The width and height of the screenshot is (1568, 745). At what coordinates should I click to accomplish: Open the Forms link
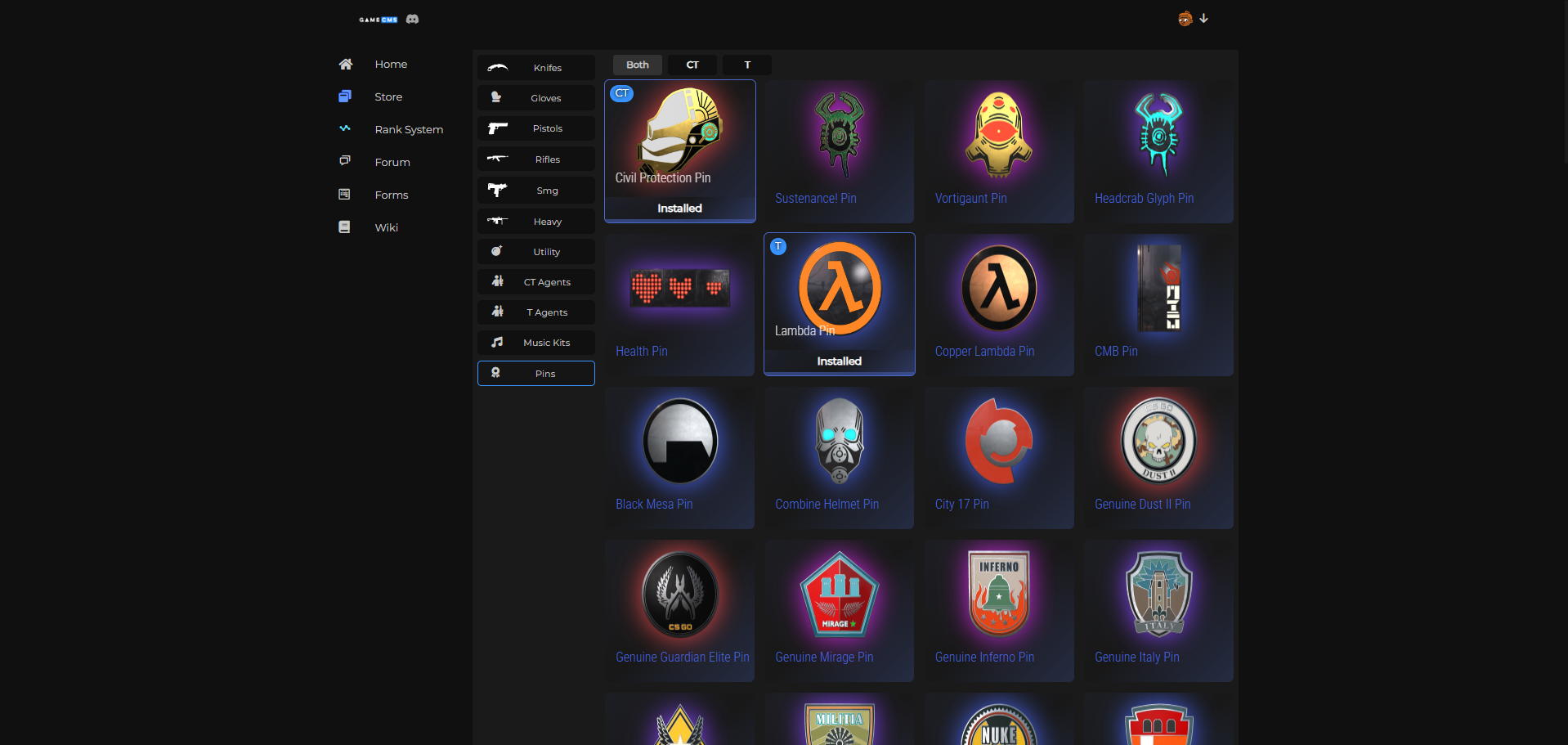392,195
